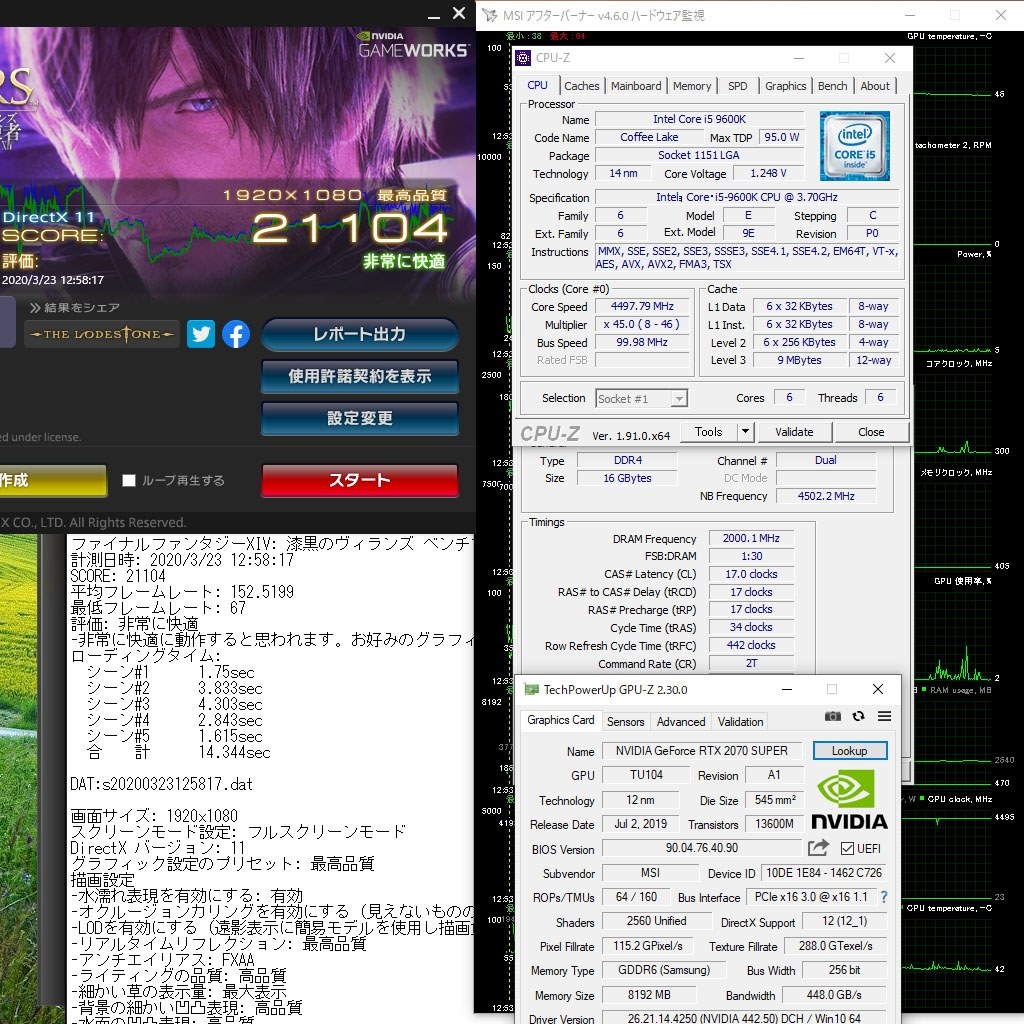Click GPU-Z title bar app icon
This screenshot has width=1024, height=1024.
click(x=532, y=690)
